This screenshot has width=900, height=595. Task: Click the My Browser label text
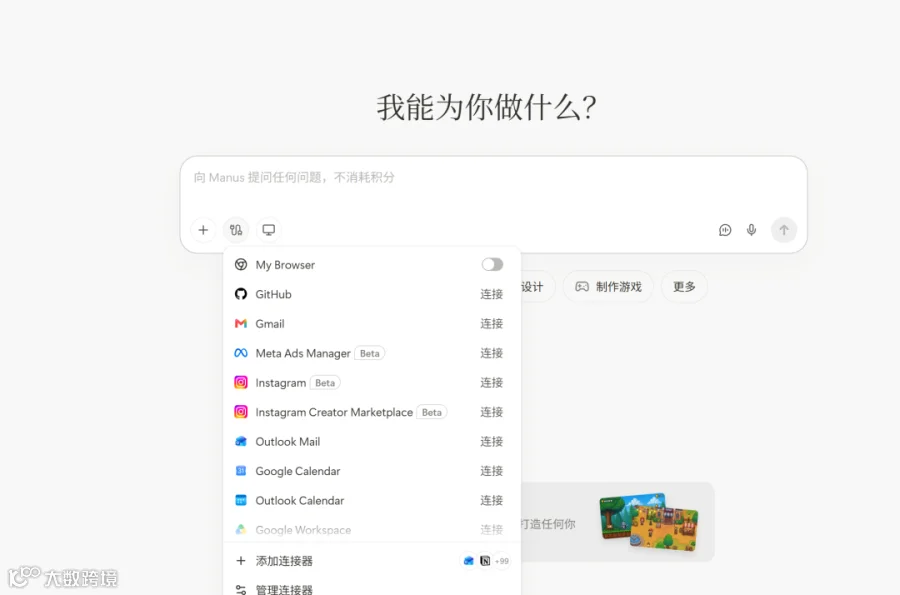click(285, 265)
